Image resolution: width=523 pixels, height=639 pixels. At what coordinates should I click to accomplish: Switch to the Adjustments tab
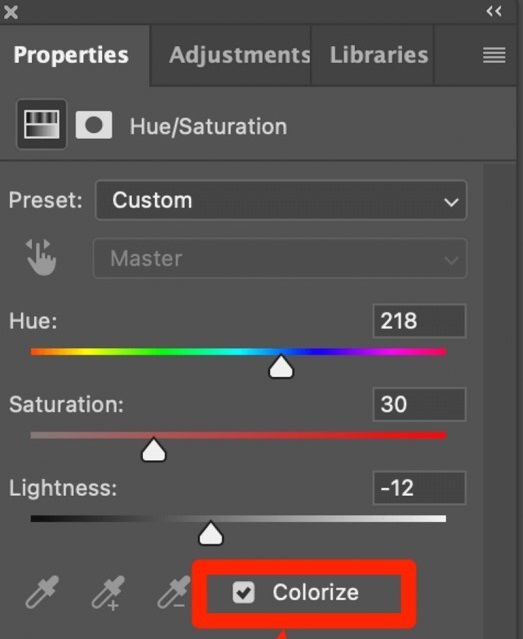click(240, 55)
